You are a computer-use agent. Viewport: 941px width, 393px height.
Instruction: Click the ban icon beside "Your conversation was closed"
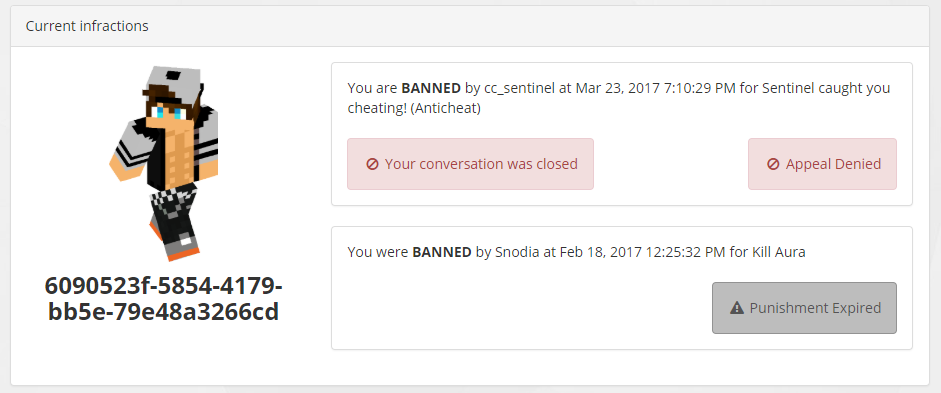372,164
